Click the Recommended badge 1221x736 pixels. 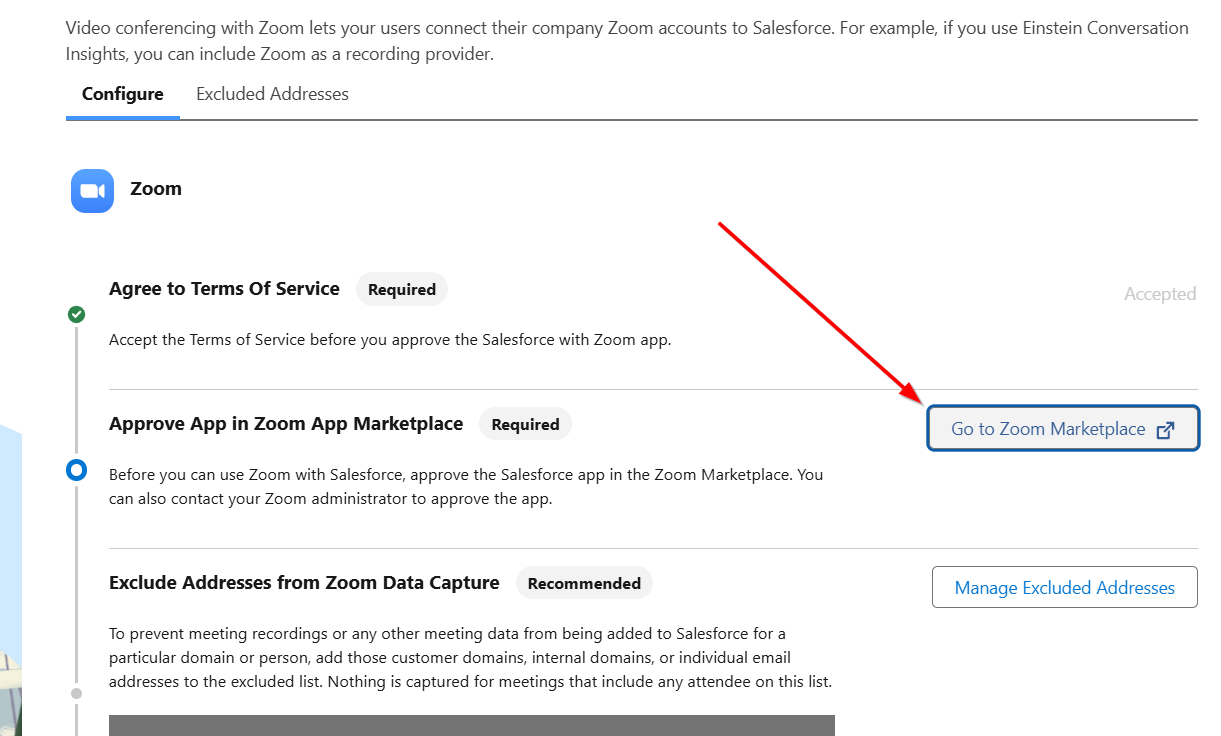pyautogui.click(x=584, y=583)
